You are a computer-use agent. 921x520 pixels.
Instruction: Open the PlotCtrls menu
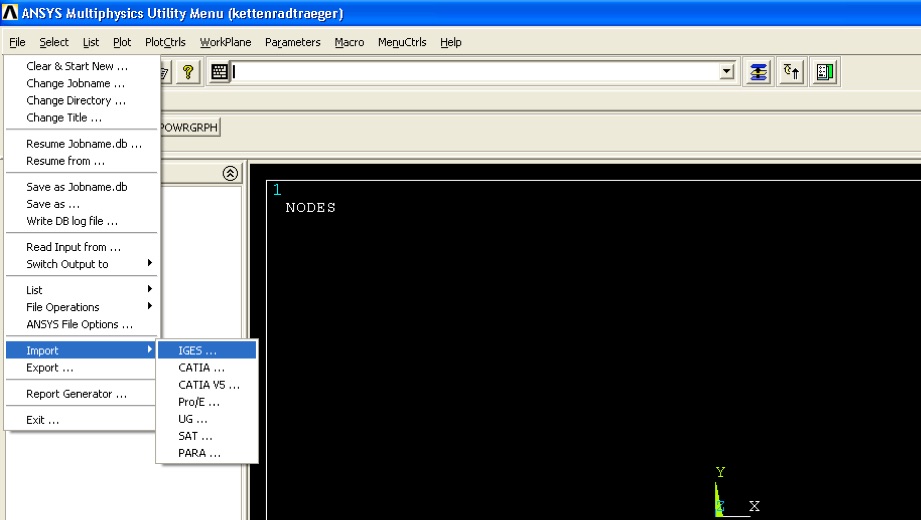pos(165,42)
